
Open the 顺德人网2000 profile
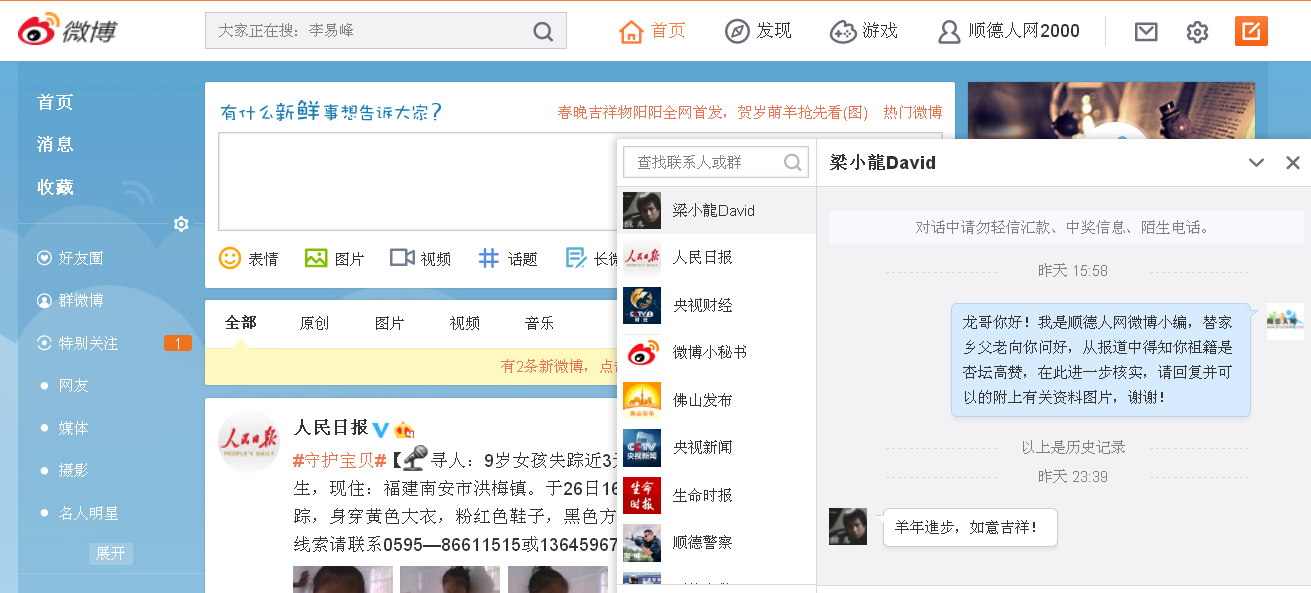pos(1009,31)
